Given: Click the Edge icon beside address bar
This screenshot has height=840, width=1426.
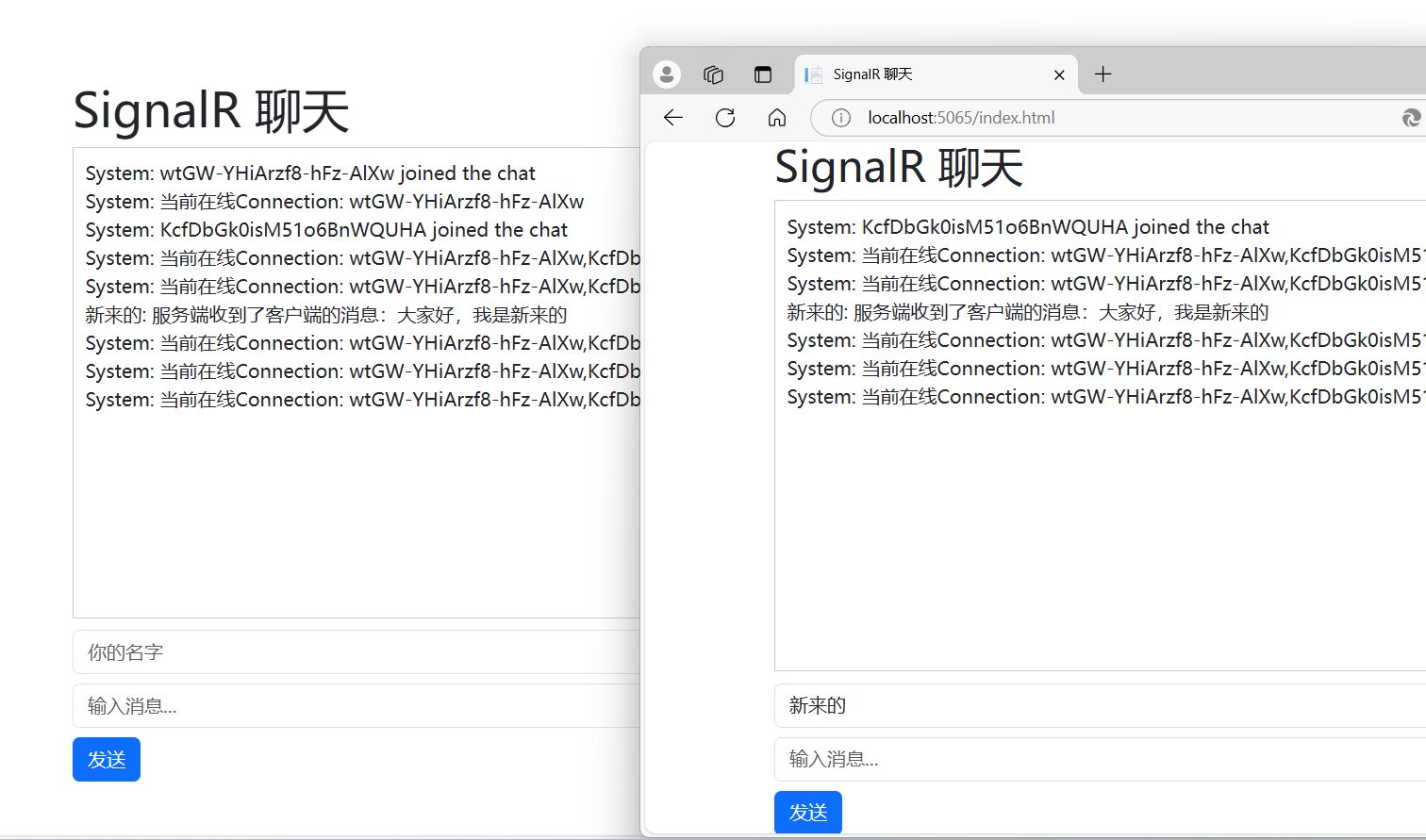Looking at the screenshot, I should pyautogui.click(x=1412, y=118).
